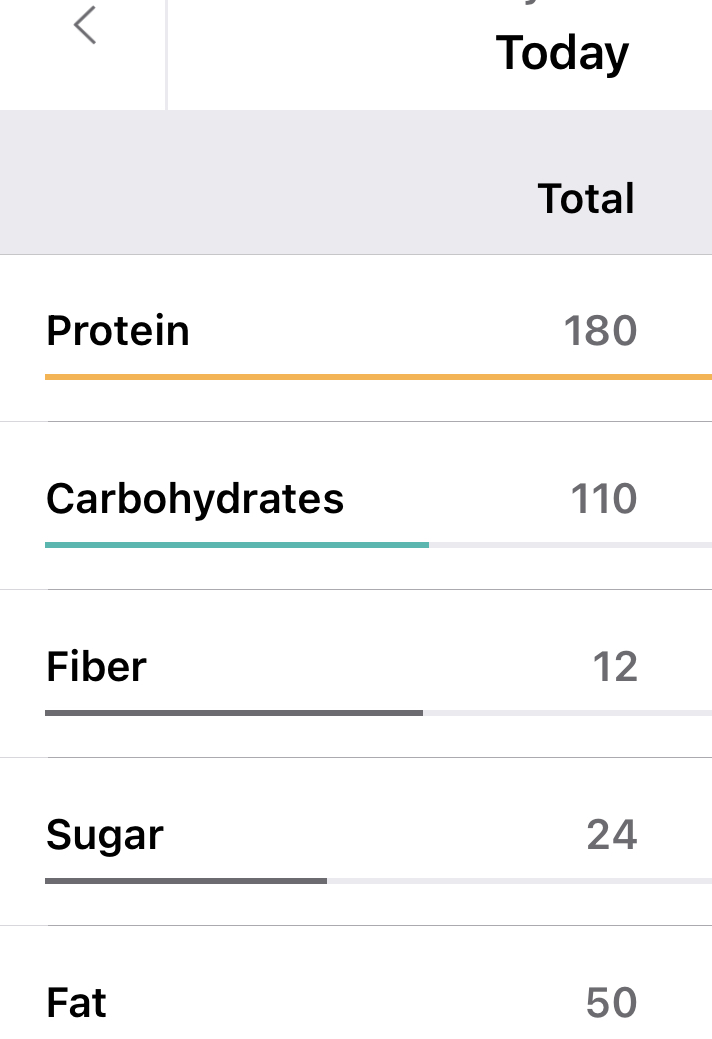The image size is (712, 1039).
Task: Select the Fiber nutrient label
Action: 96,666
